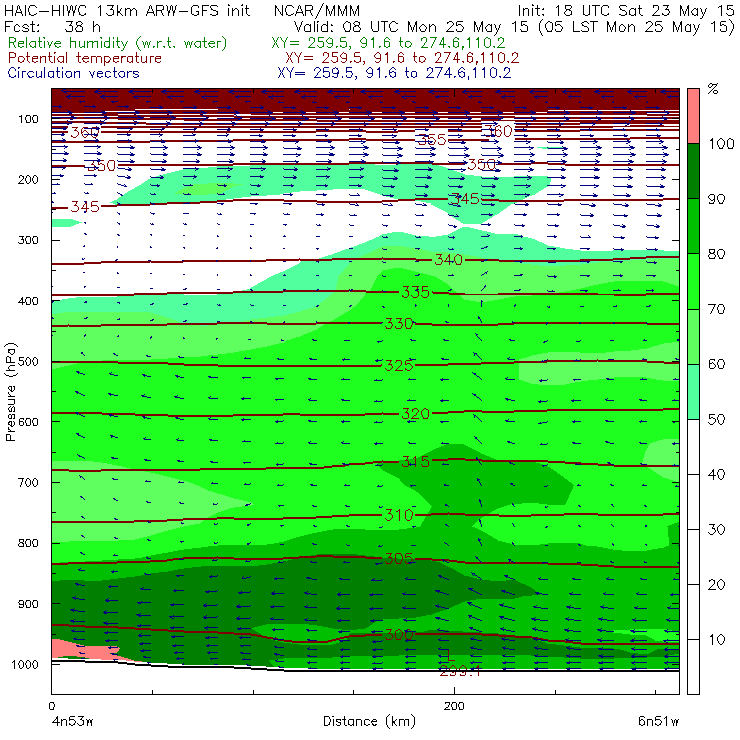This screenshot has height=740, width=740.
Task: Click the colorbar '%' unit label
Action: [713, 89]
